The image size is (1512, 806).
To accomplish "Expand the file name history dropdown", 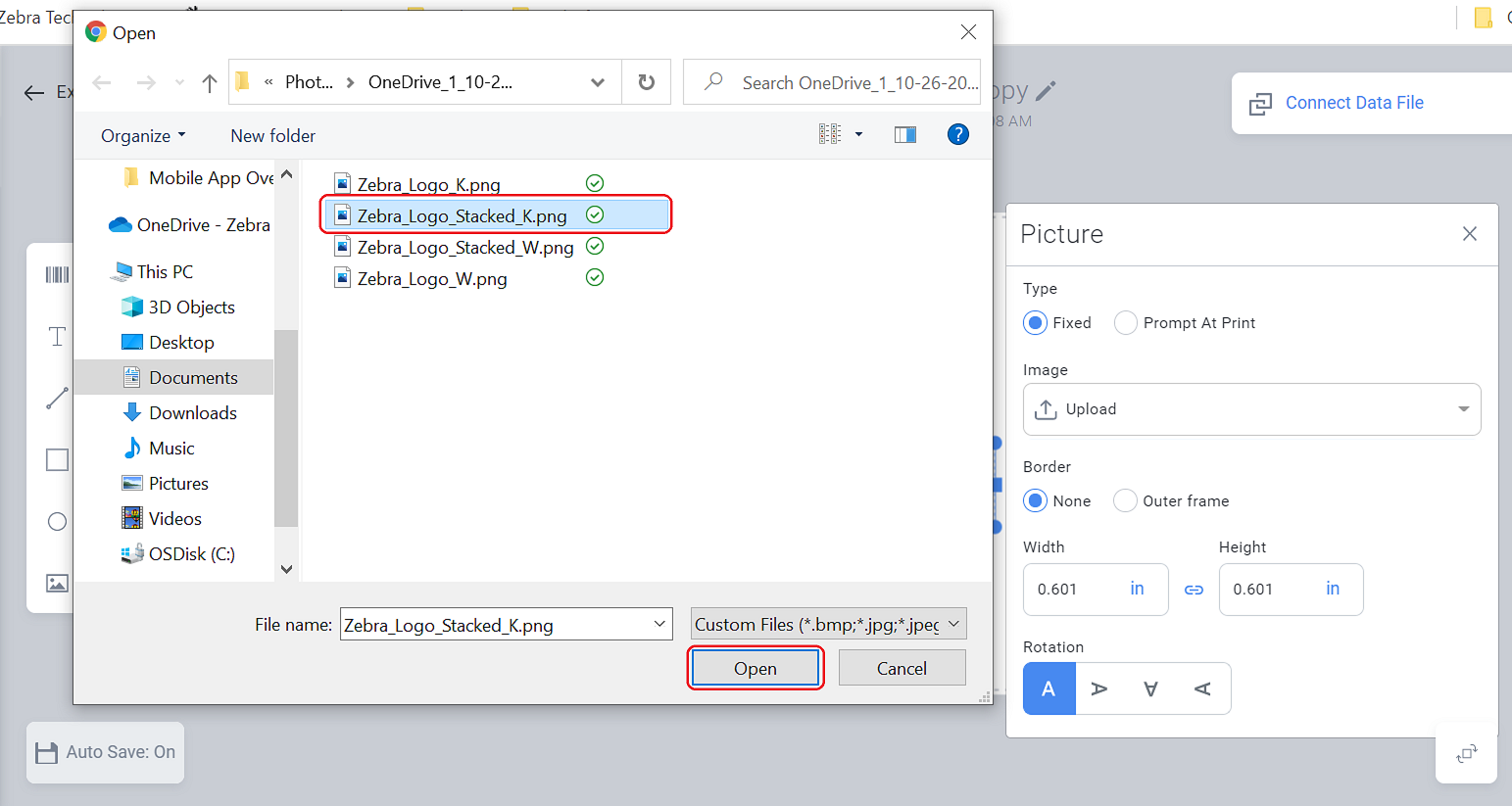I will click(x=660, y=624).
